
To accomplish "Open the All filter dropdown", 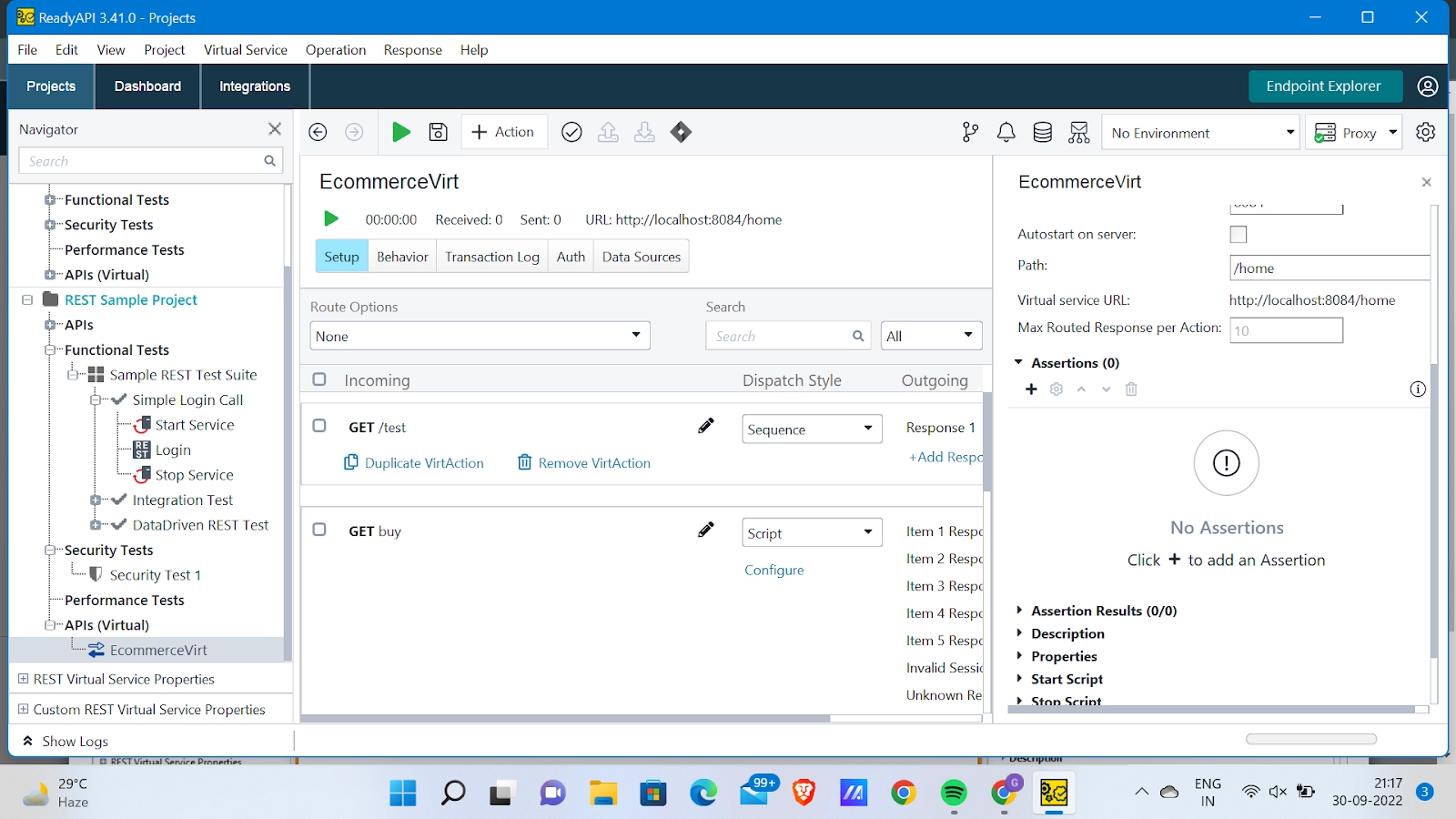I will pyautogui.click(x=931, y=336).
